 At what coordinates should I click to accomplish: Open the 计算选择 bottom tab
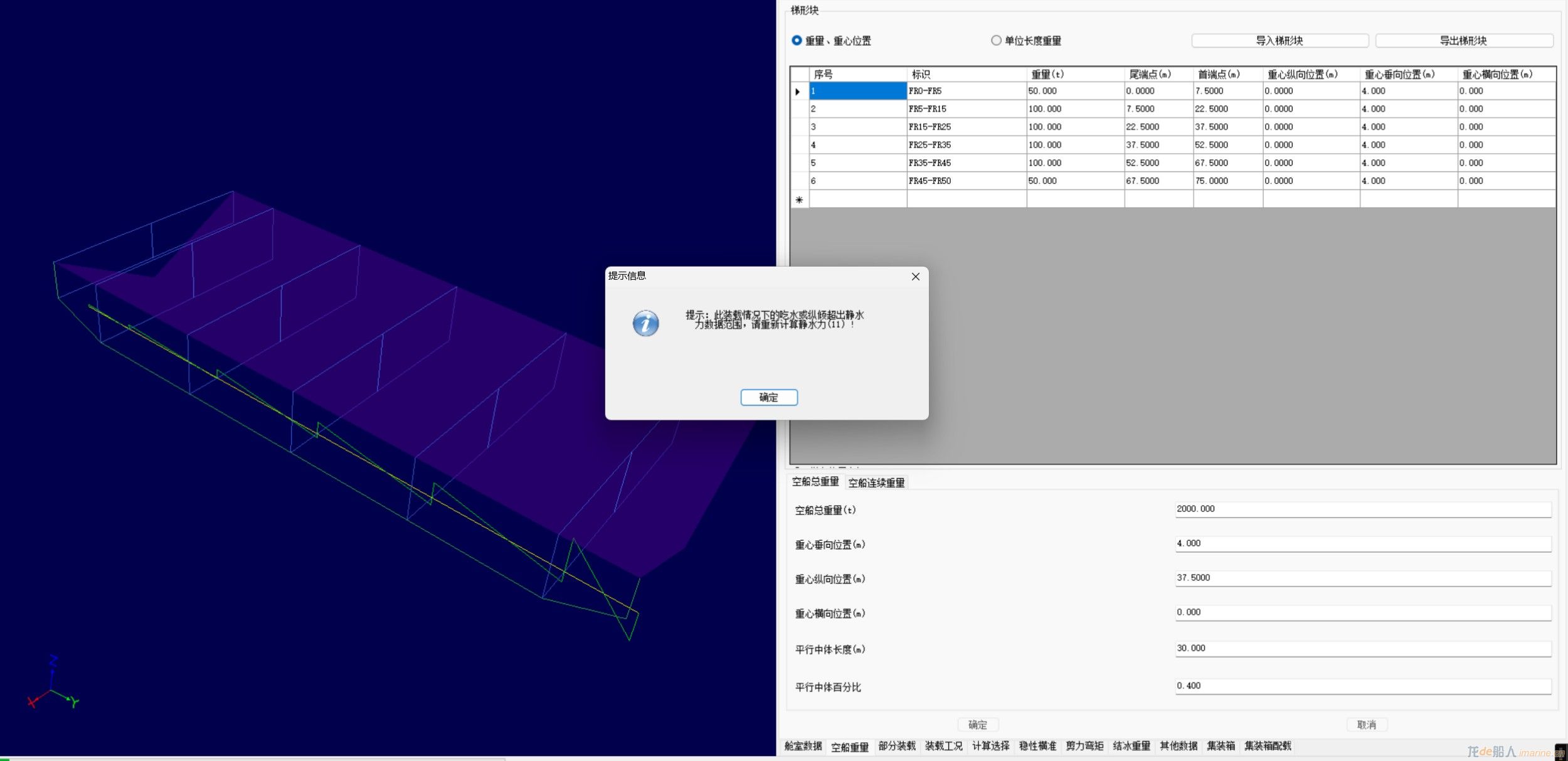(991, 746)
